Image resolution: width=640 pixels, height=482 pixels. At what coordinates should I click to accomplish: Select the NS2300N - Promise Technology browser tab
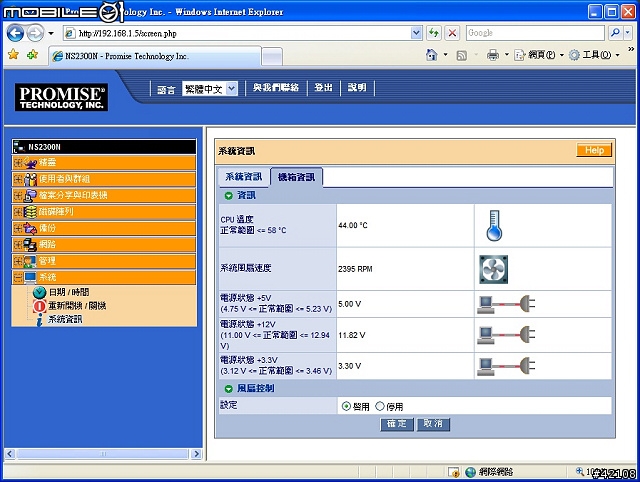[154, 56]
